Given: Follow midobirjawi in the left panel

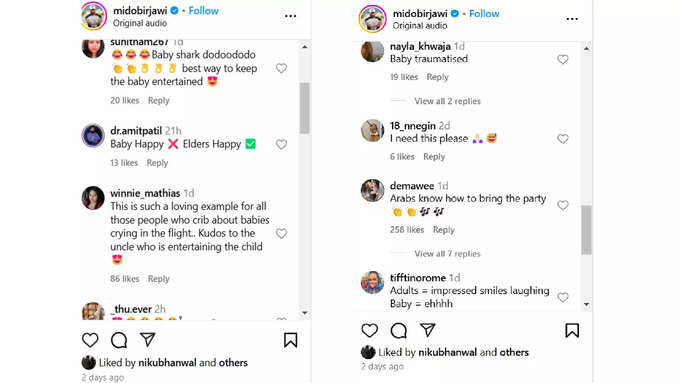Looking at the screenshot, I should tap(203, 11).
